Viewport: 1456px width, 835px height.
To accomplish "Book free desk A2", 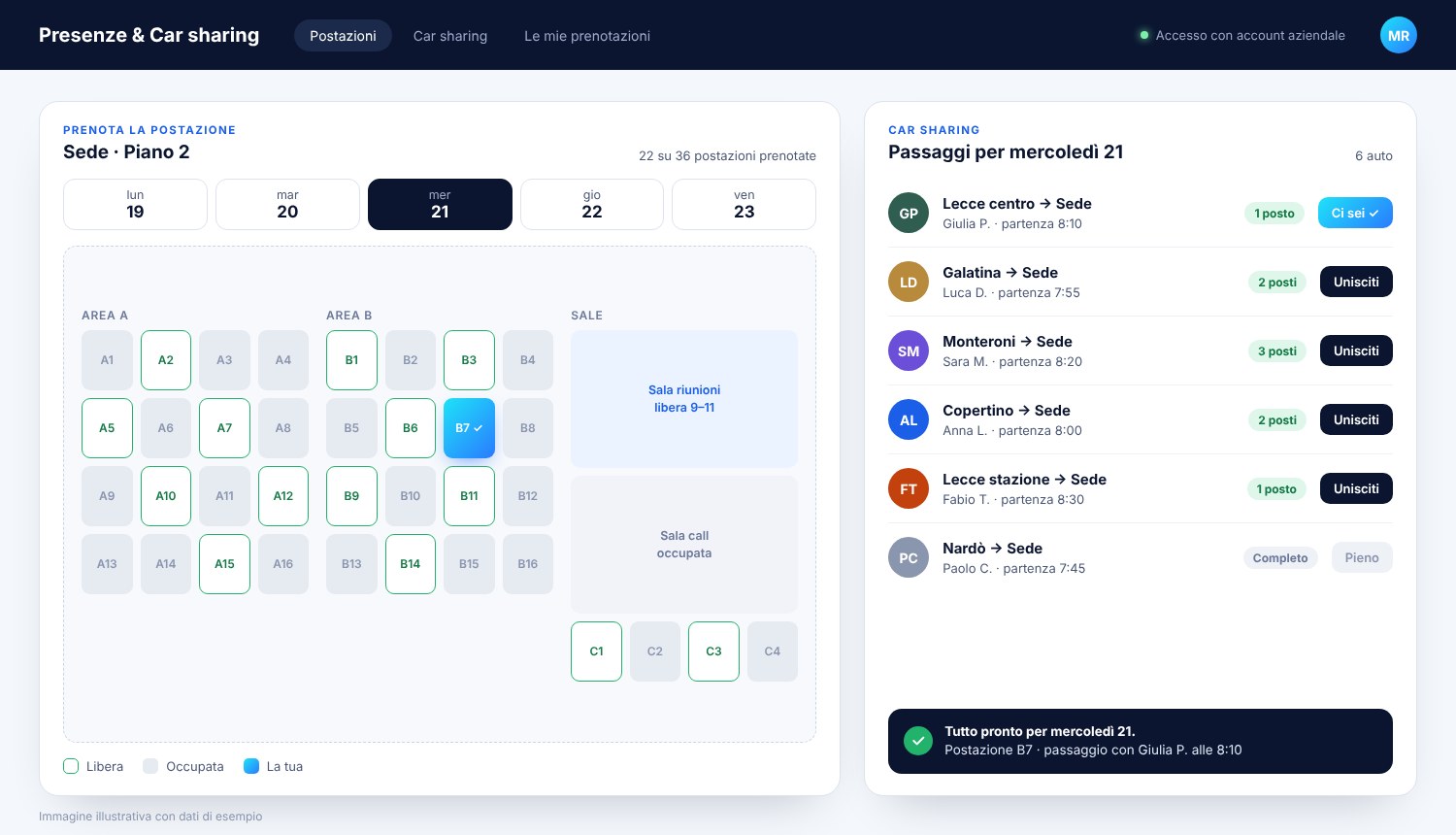I will tap(166, 360).
